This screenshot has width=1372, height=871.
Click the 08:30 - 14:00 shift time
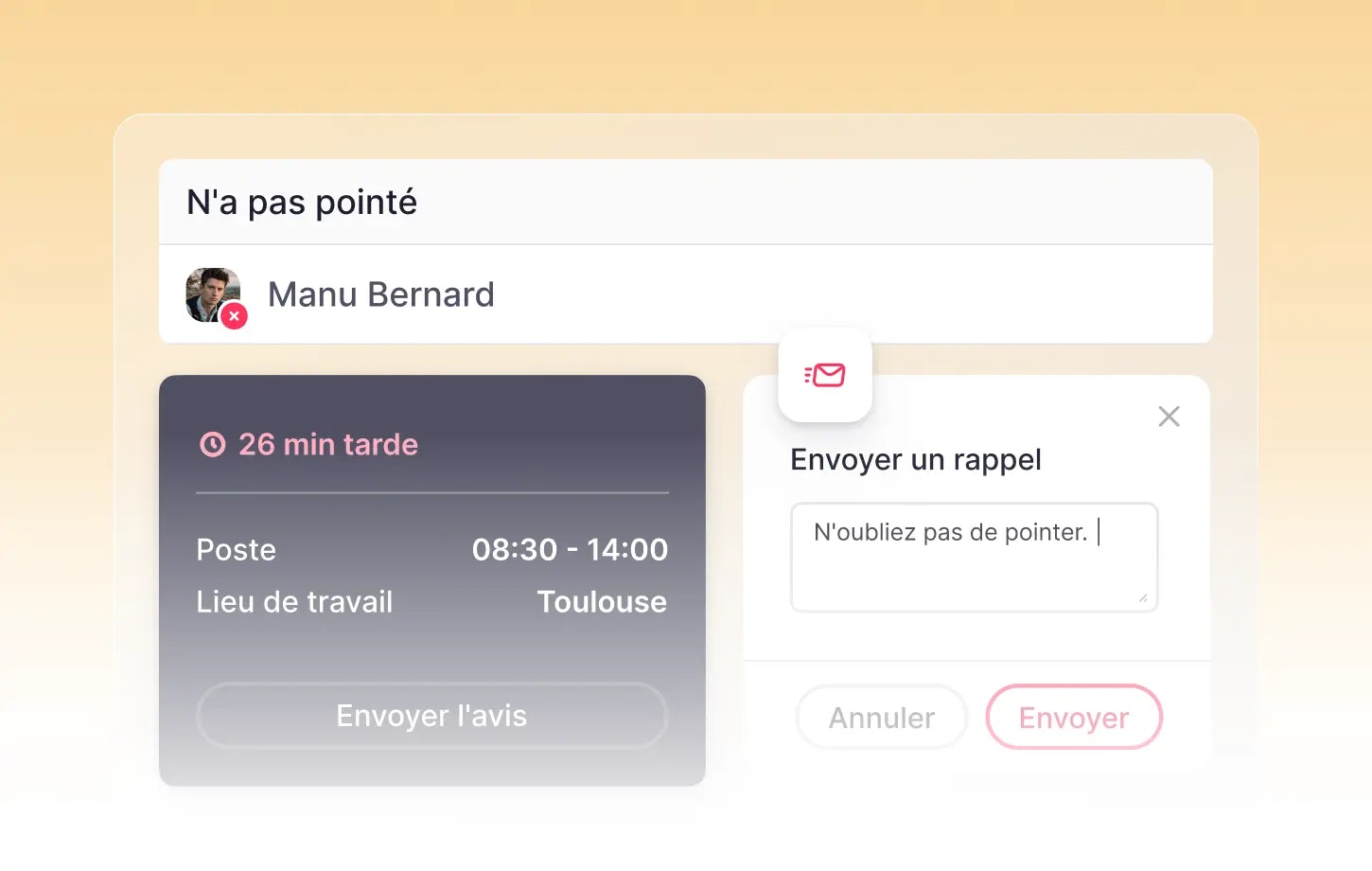(x=570, y=550)
